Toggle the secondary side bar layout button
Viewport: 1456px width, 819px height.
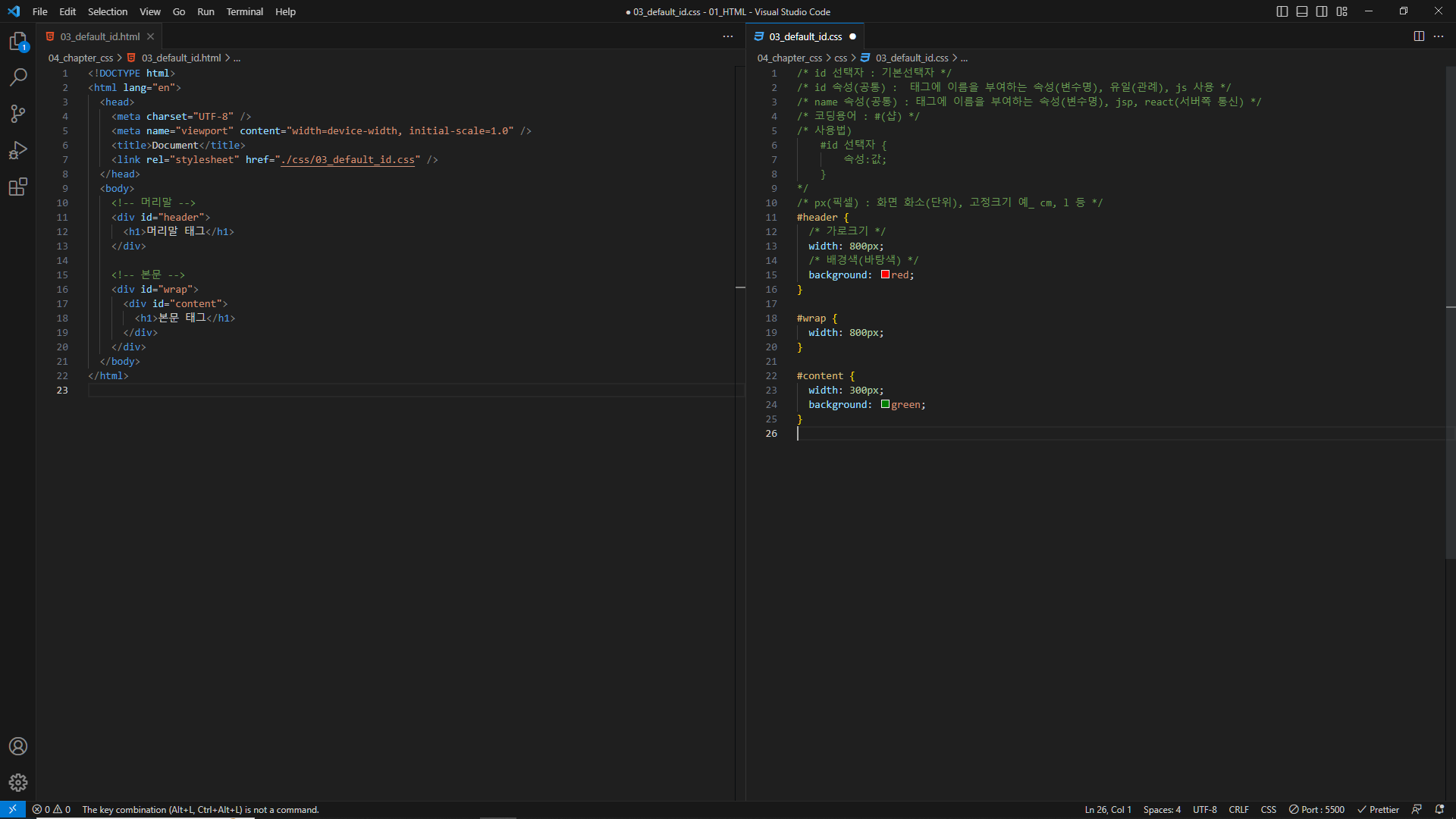pos(1322,11)
